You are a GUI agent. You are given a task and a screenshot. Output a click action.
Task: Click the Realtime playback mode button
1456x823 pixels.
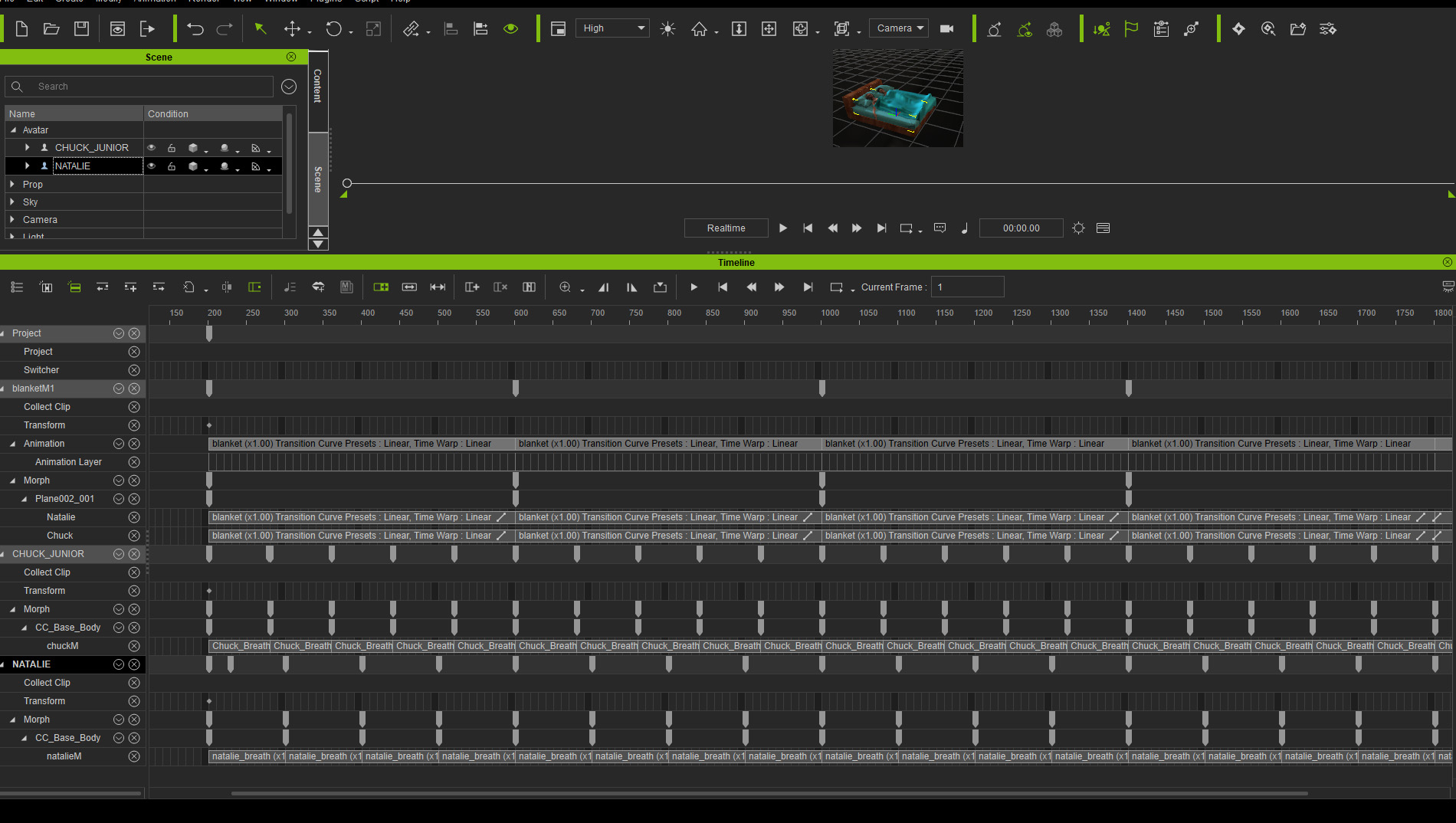pyautogui.click(x=726, y=228)
